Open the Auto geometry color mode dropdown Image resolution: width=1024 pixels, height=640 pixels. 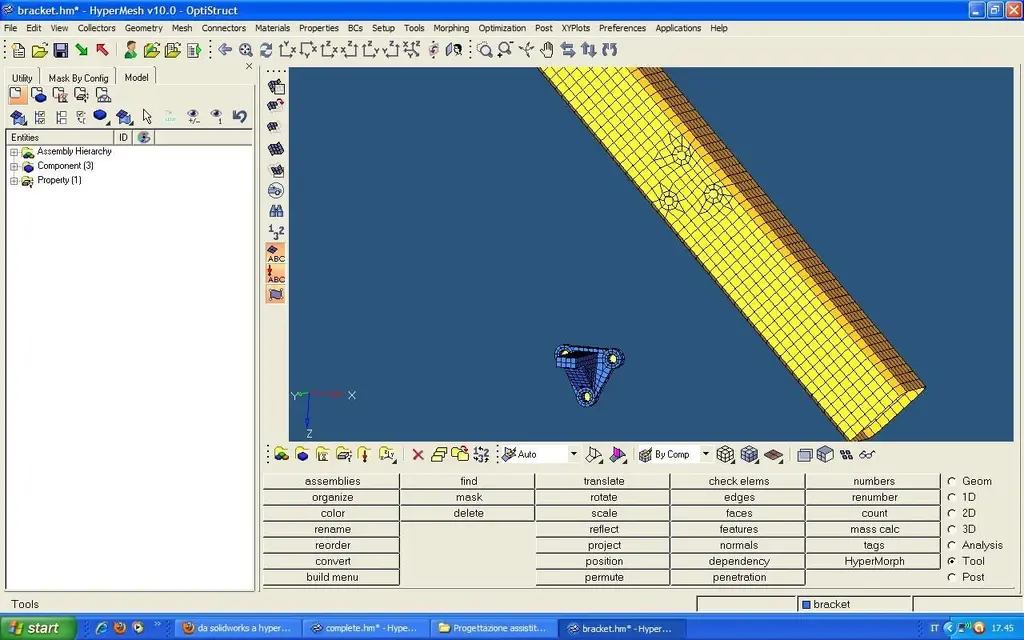pos(573,455)
